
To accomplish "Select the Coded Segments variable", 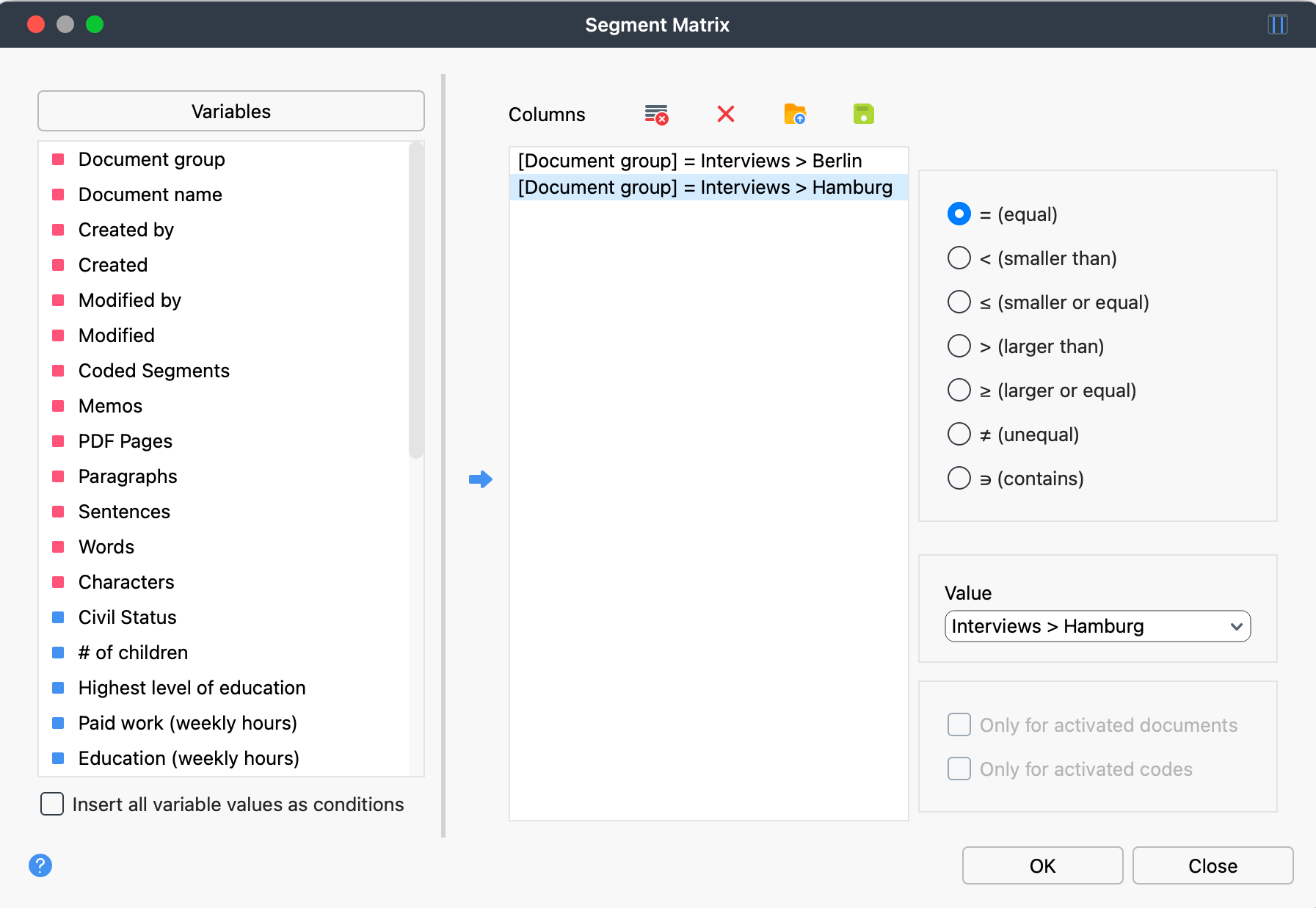I will pos(153,371).
